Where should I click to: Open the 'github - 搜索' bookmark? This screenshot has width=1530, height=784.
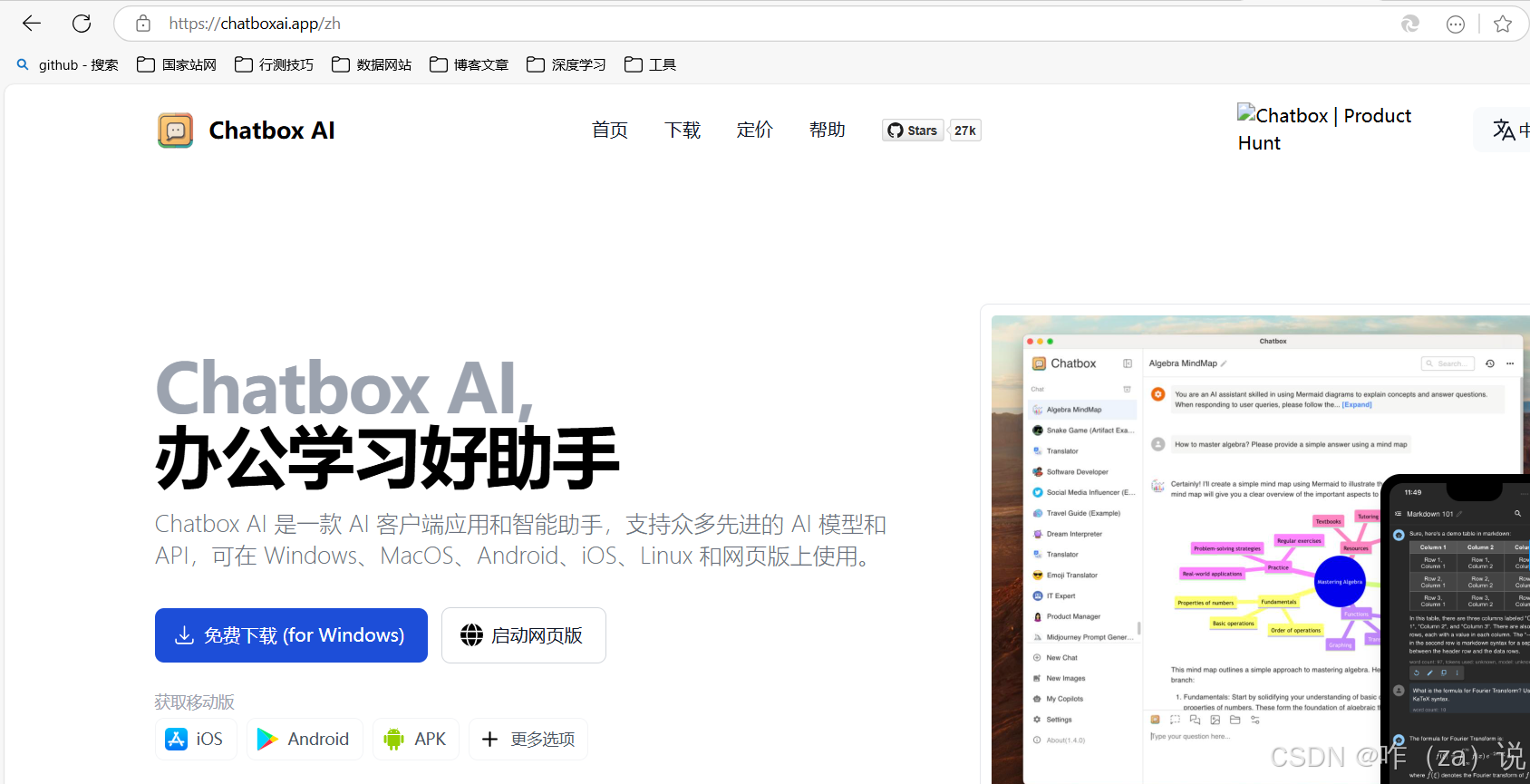[x=68, y=64]
